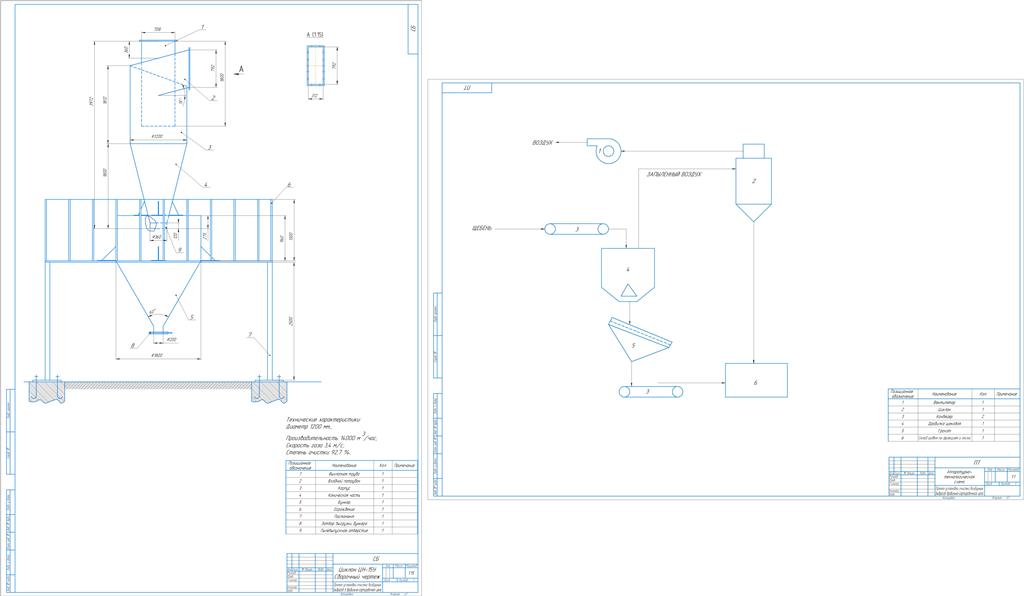This screenshot has width=1024, height=596.
Task: Click the ЗАПЫЛЕННЫЙ ВОЗДУХ flow label
Action: [674, 174]
